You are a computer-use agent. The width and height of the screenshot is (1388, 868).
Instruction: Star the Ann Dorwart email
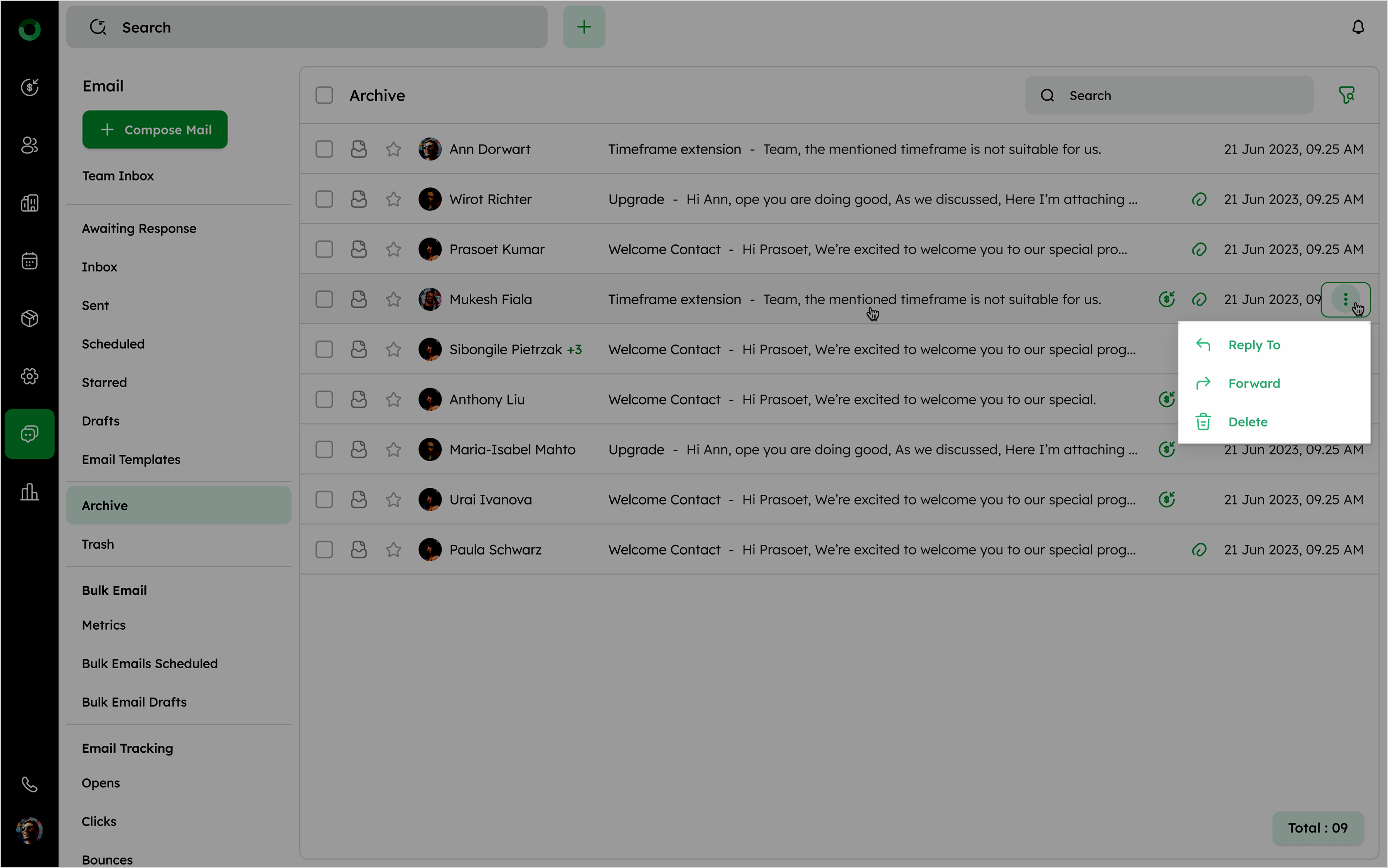pos(393,149)
